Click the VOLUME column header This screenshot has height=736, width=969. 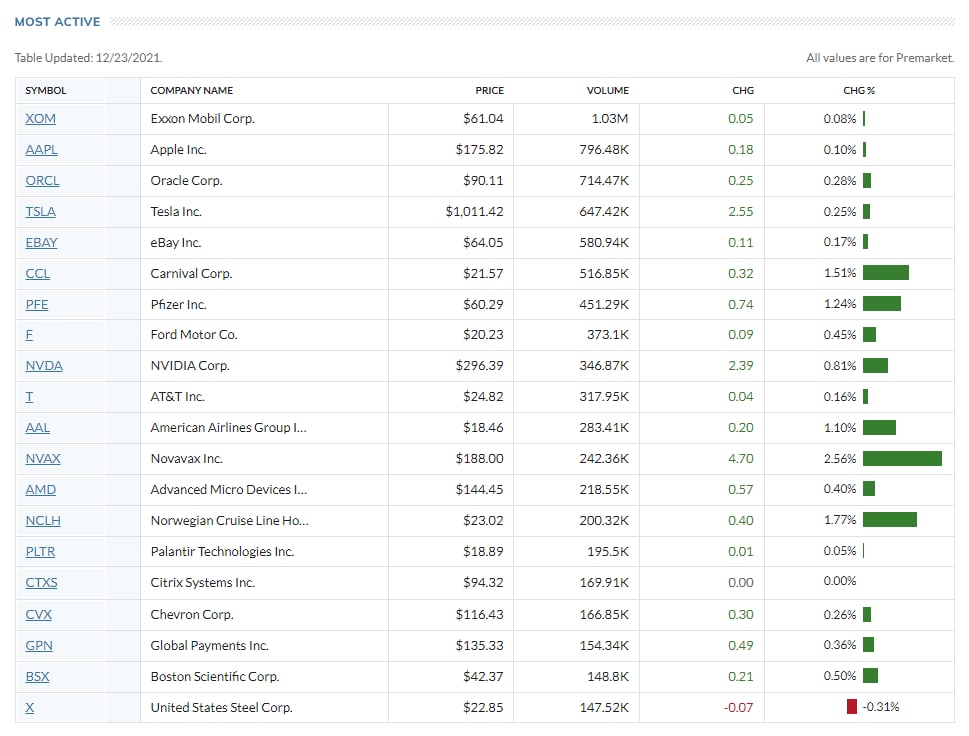pos(607,91)
